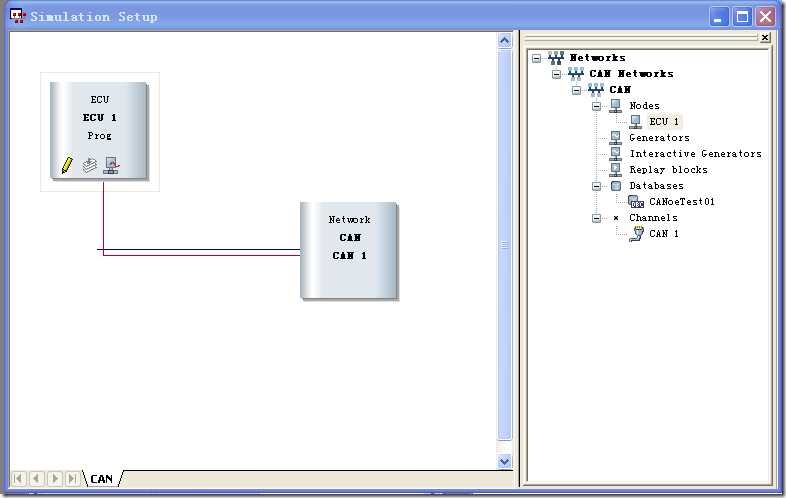Click the ECU 1 node icon in tree

coord(635,122)
